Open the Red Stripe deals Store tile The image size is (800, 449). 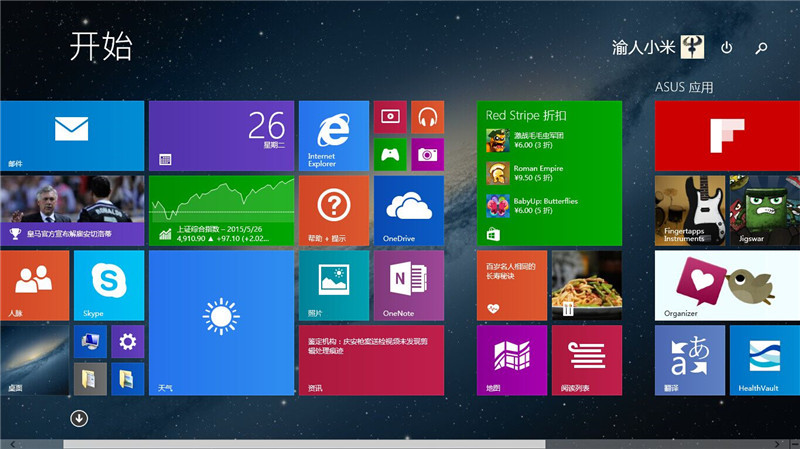tap(549, 173)
